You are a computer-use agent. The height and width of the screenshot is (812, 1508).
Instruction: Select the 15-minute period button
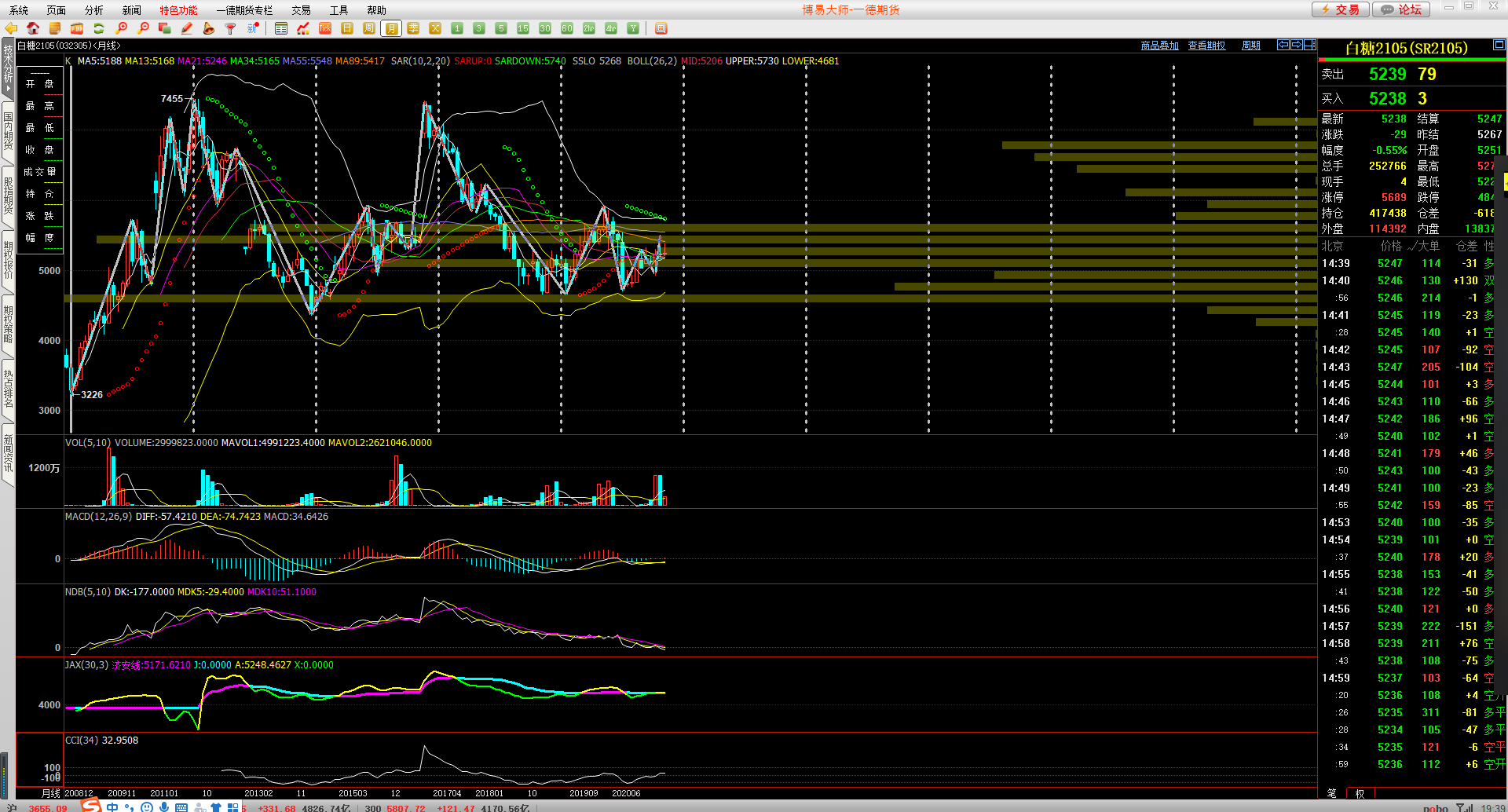pyautogui.click(x=523, y=28)
